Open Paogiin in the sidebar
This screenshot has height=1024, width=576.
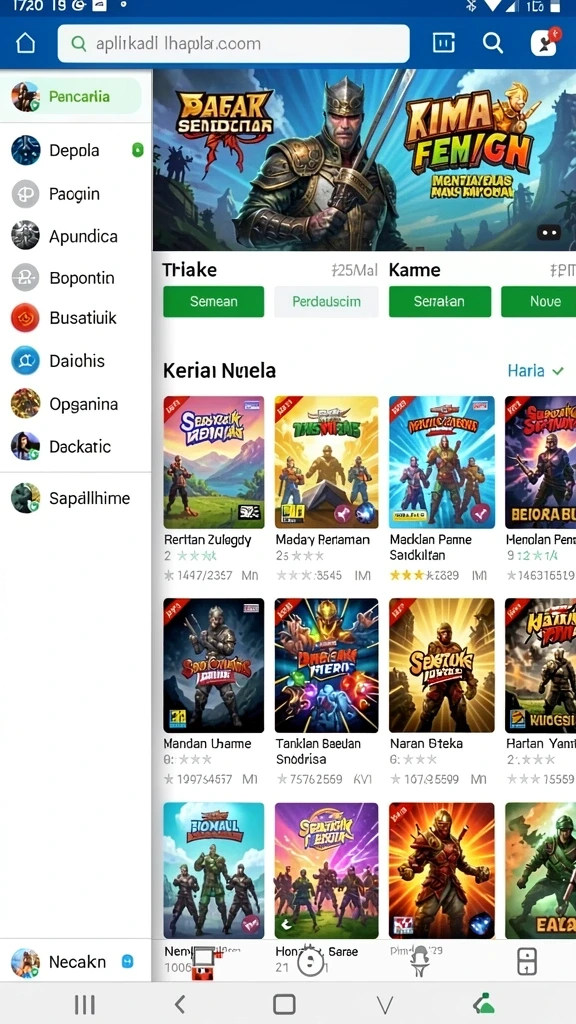[x=75, y=194]
